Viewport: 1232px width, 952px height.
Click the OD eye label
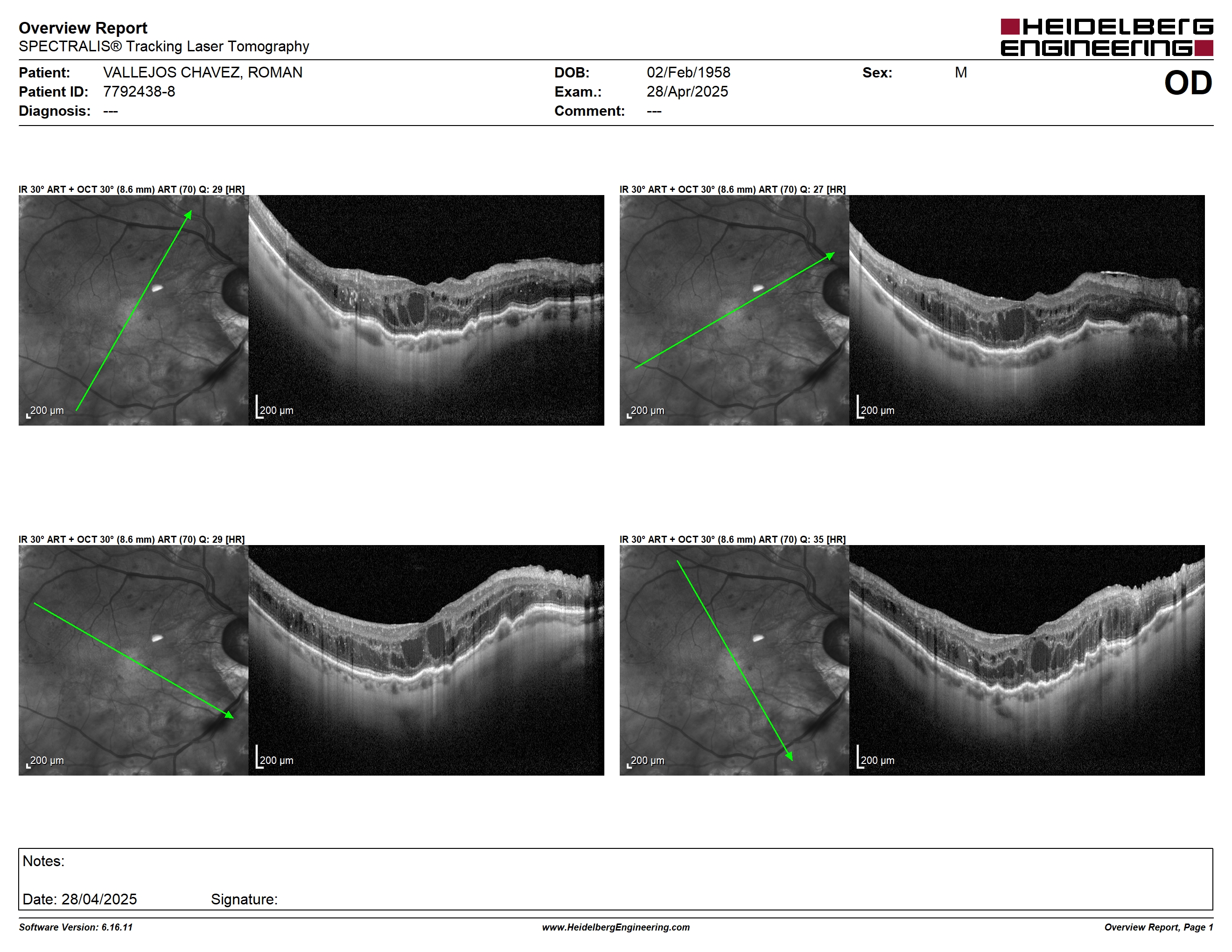point(1188,83)
